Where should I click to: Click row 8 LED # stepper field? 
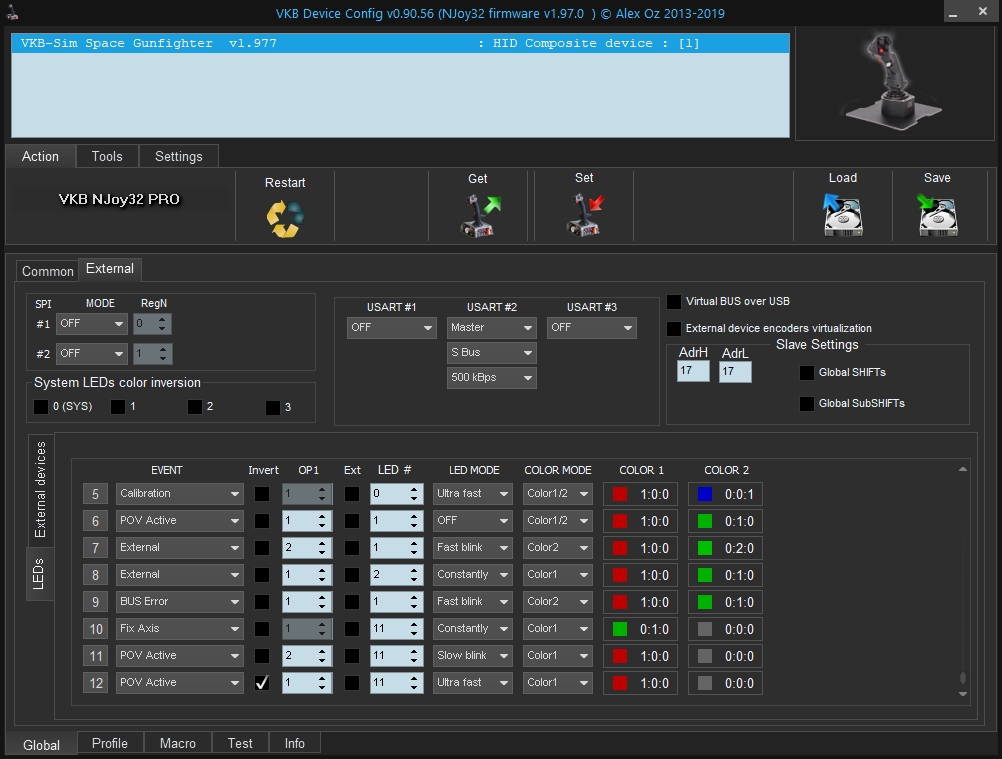pyautogui.click(x=396, y=574)
